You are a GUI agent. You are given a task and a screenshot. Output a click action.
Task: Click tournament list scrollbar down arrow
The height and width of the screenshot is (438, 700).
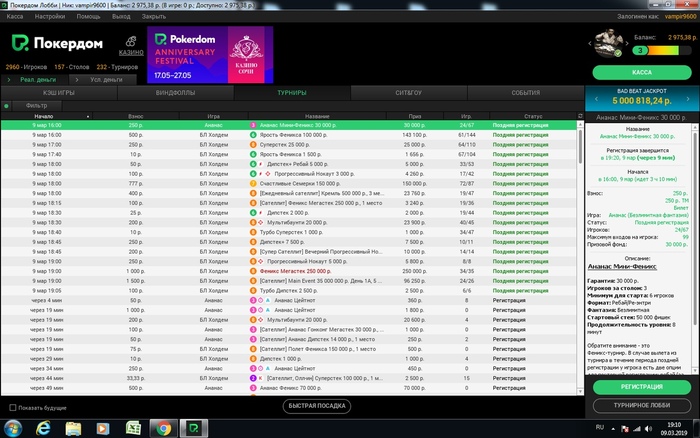[x=580, y=391]
